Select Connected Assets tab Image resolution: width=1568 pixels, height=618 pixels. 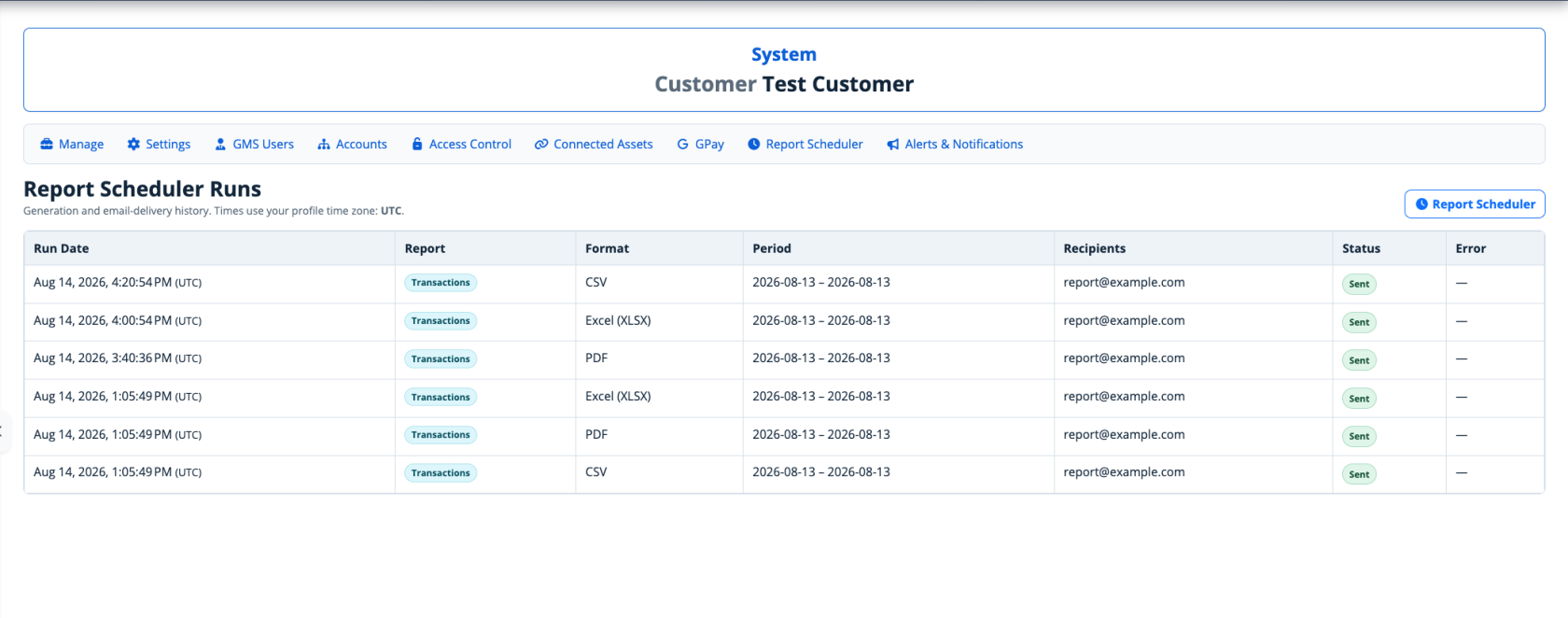(x=594, y=144)
